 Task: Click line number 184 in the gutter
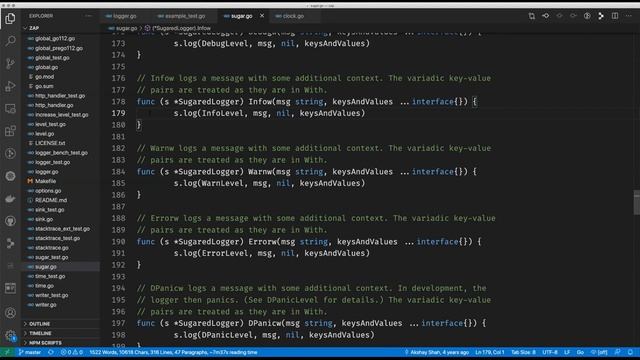[118, 171]
